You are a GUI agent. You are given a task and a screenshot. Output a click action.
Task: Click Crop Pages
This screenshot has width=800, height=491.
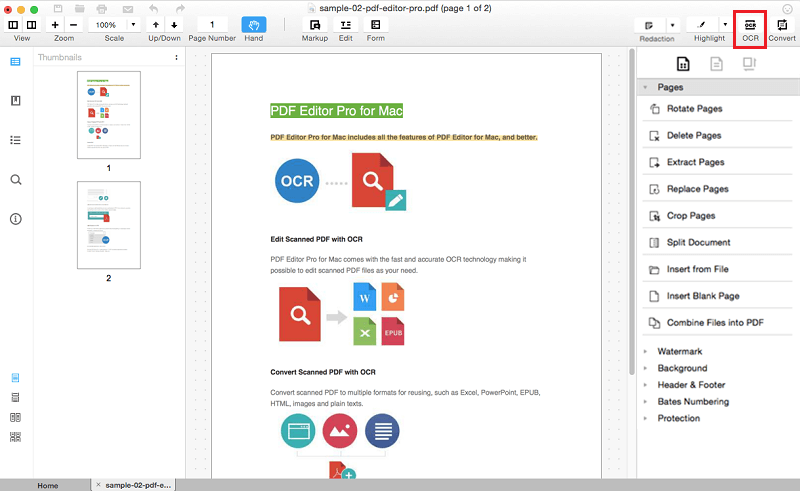[717, 215]
